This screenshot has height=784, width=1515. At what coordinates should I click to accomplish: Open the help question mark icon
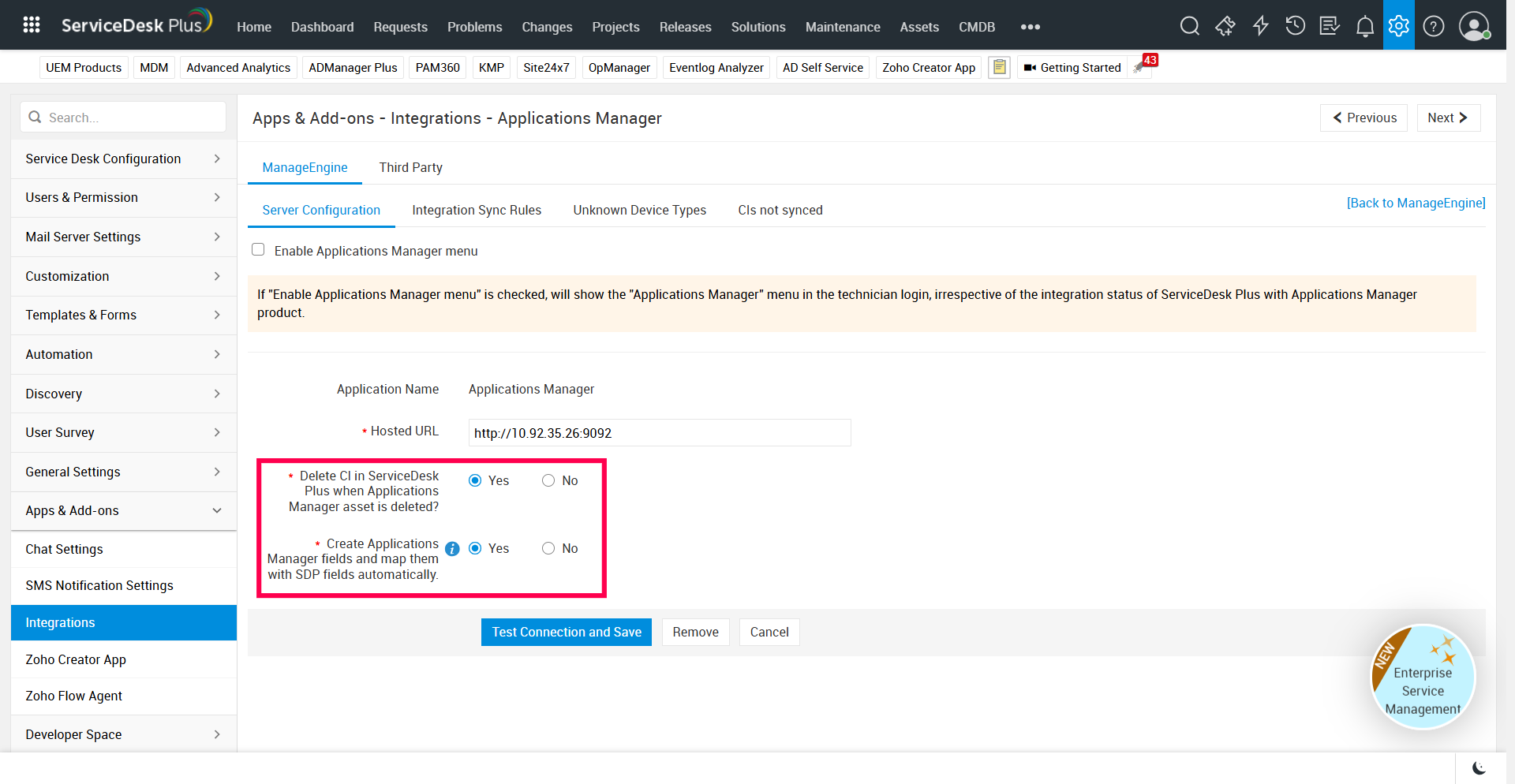(x=1434, y=26)
